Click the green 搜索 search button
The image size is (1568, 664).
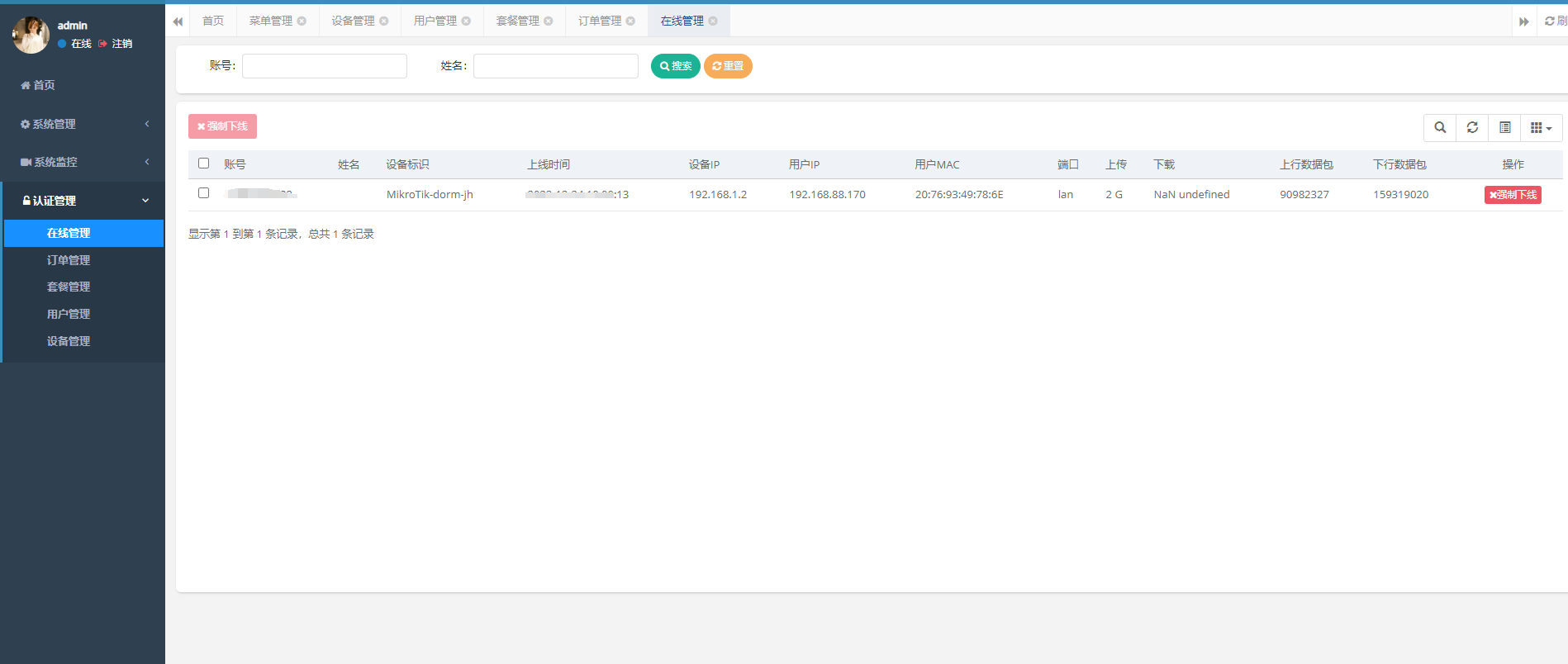(x=676, y=66)
